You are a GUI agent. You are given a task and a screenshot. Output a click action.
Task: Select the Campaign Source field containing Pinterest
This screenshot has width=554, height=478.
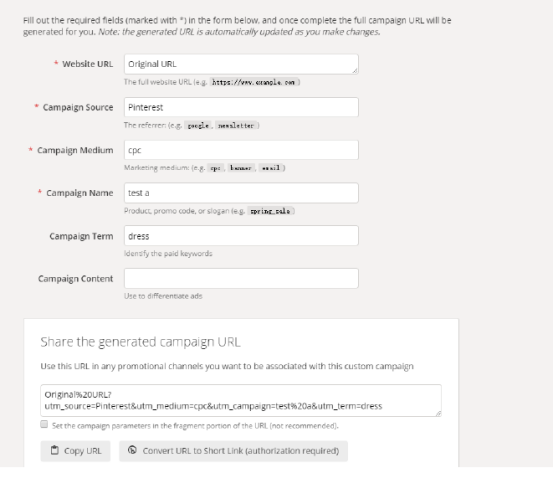pos(241,107)
